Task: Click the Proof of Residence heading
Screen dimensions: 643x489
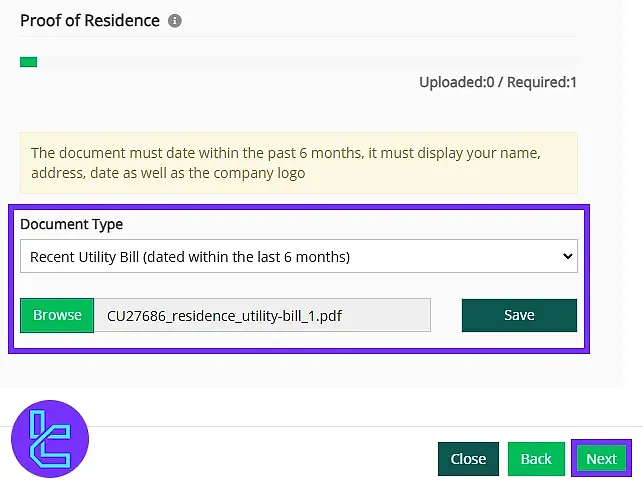Action: [x=90, y=21]
